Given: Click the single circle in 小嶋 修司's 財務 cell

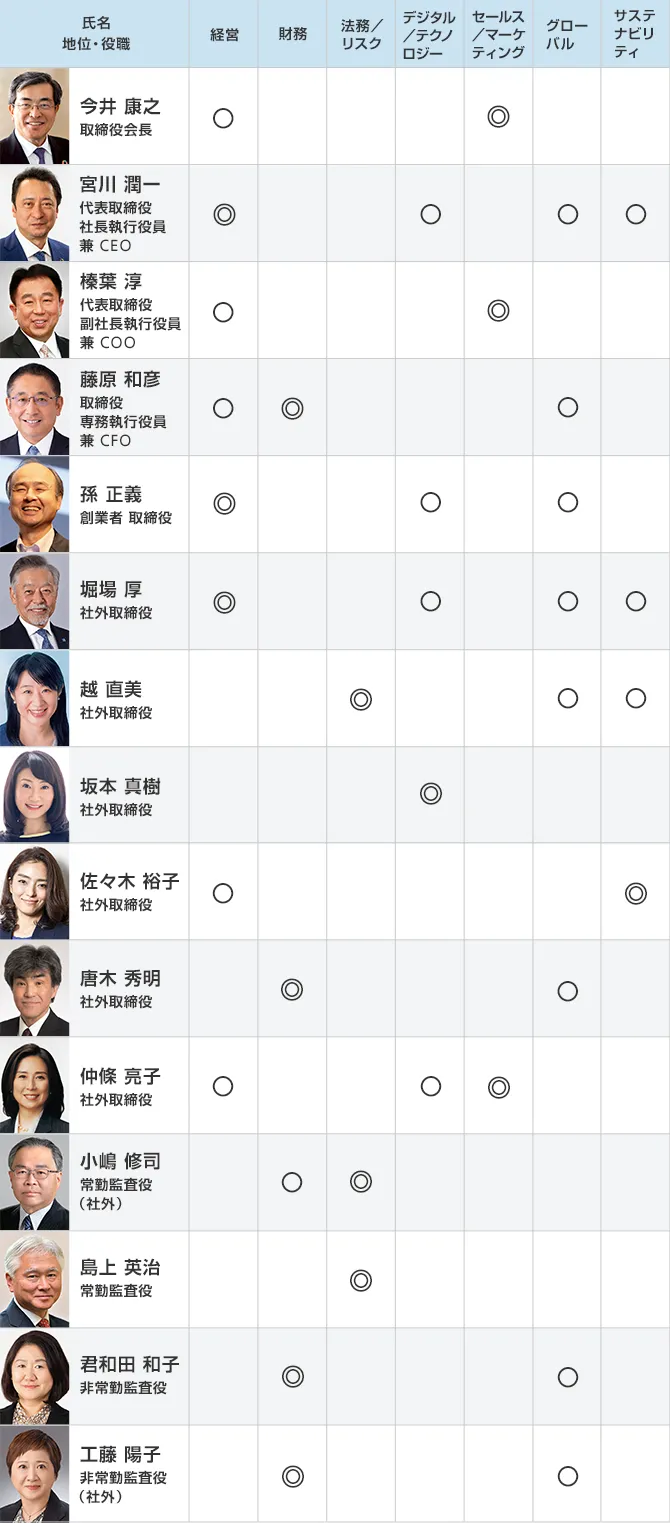Looking at the screenshot, I should [292, 1182].
